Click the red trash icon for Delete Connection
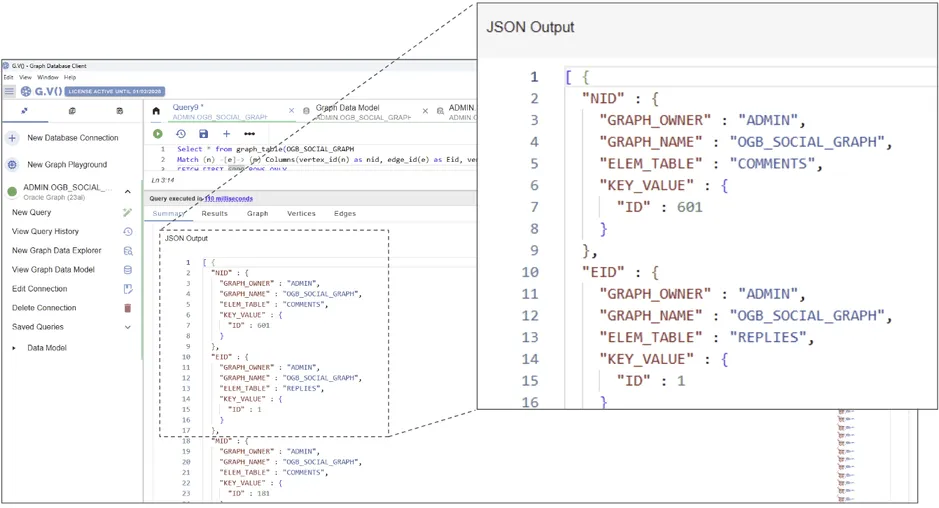 [x=128, y=308]
